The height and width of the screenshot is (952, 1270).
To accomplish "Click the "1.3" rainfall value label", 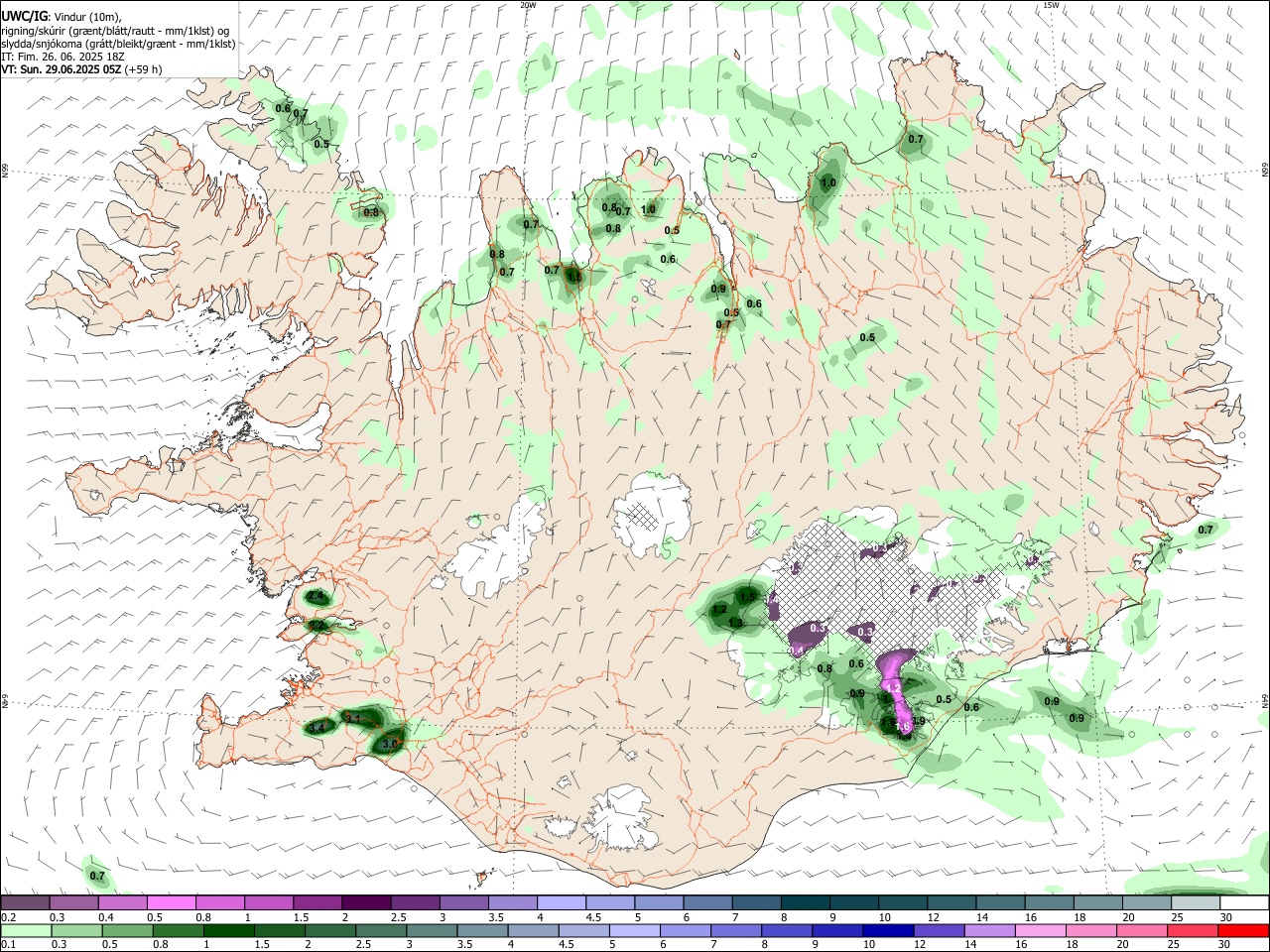I will [x=735, y=623].
